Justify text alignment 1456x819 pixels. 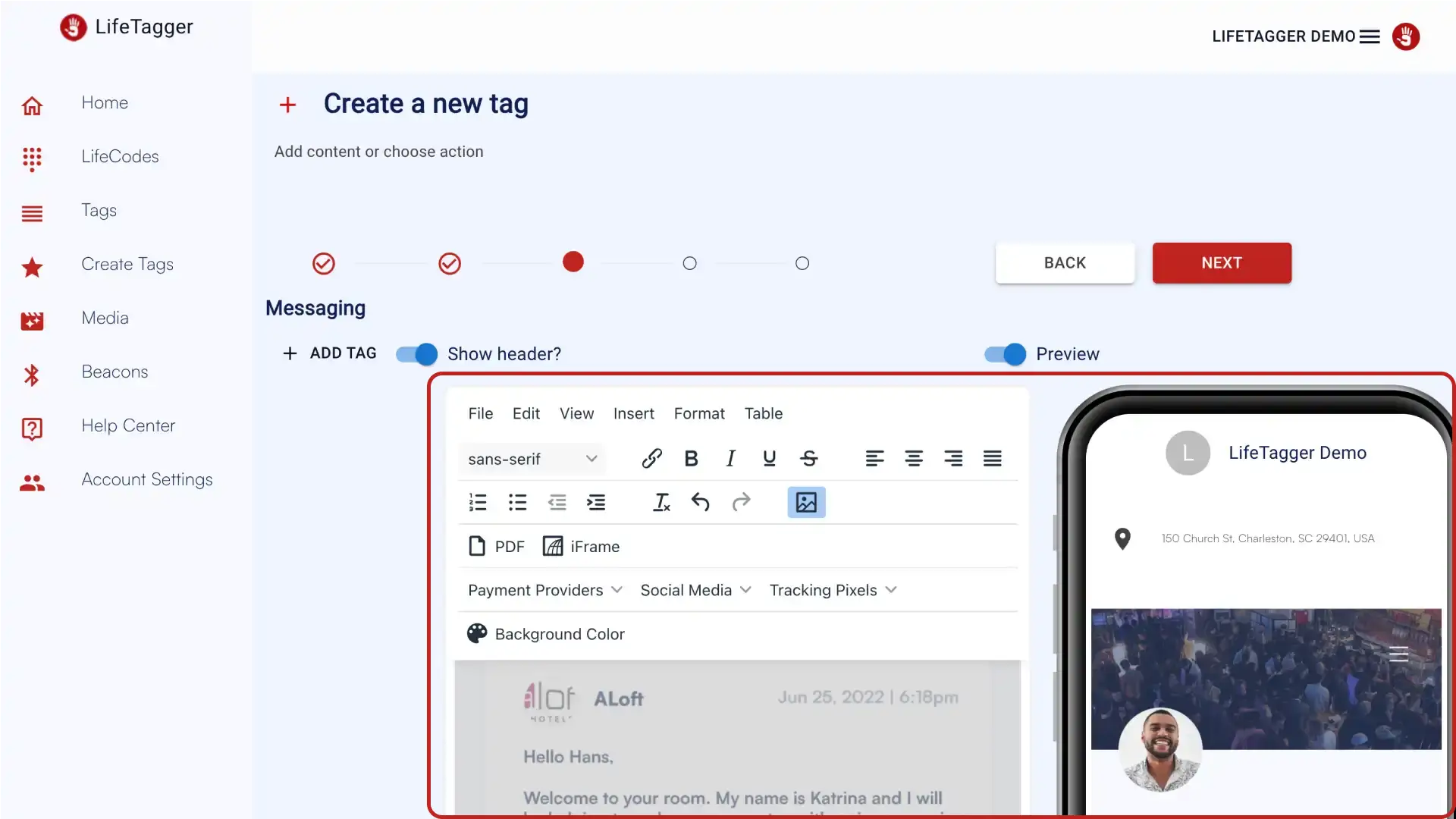(993, 458)
